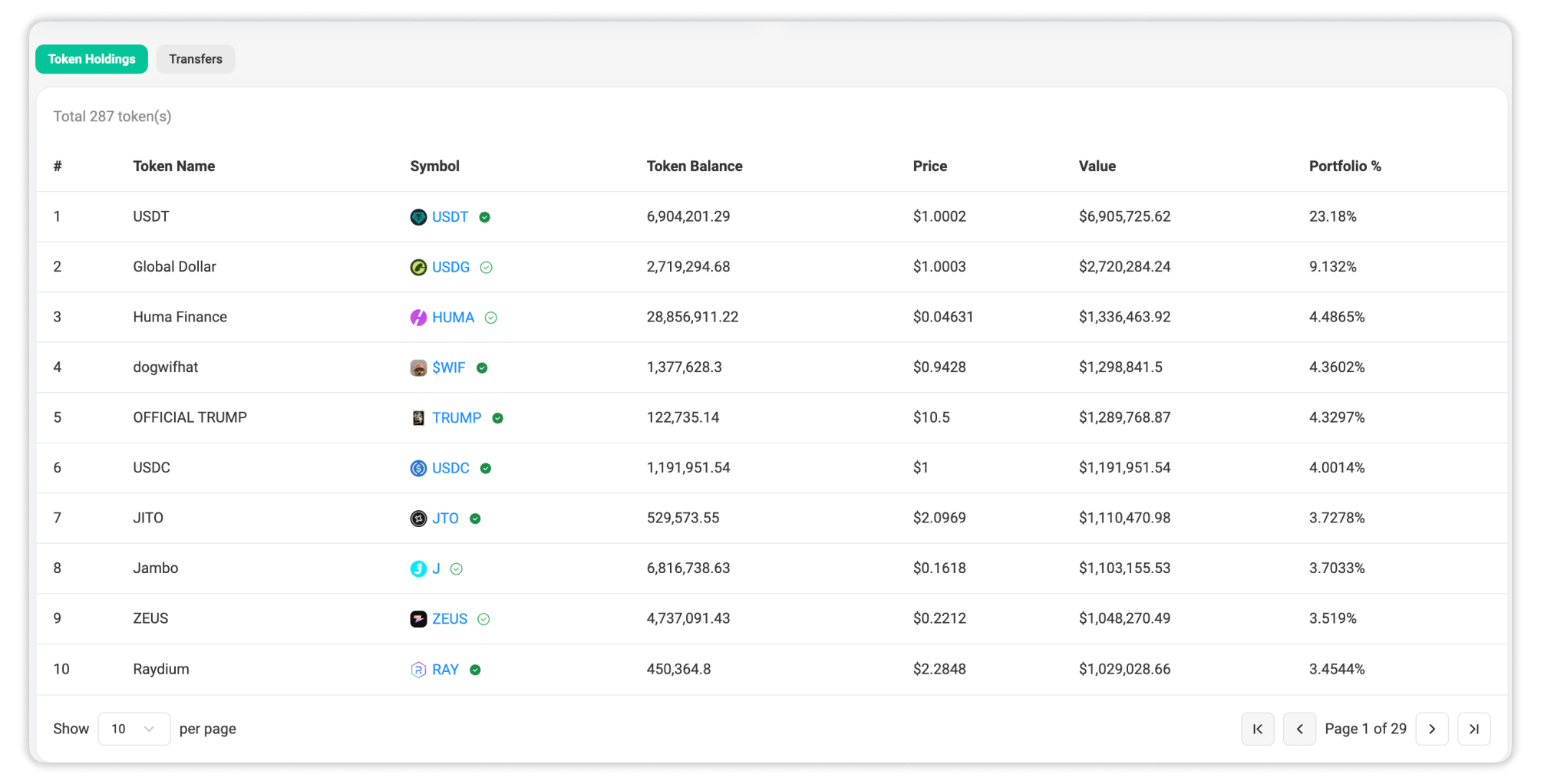This screenshot has width=1541, height=784.
Task: Click the OFFICIAL TRUMP token icon
Action: 418,418
